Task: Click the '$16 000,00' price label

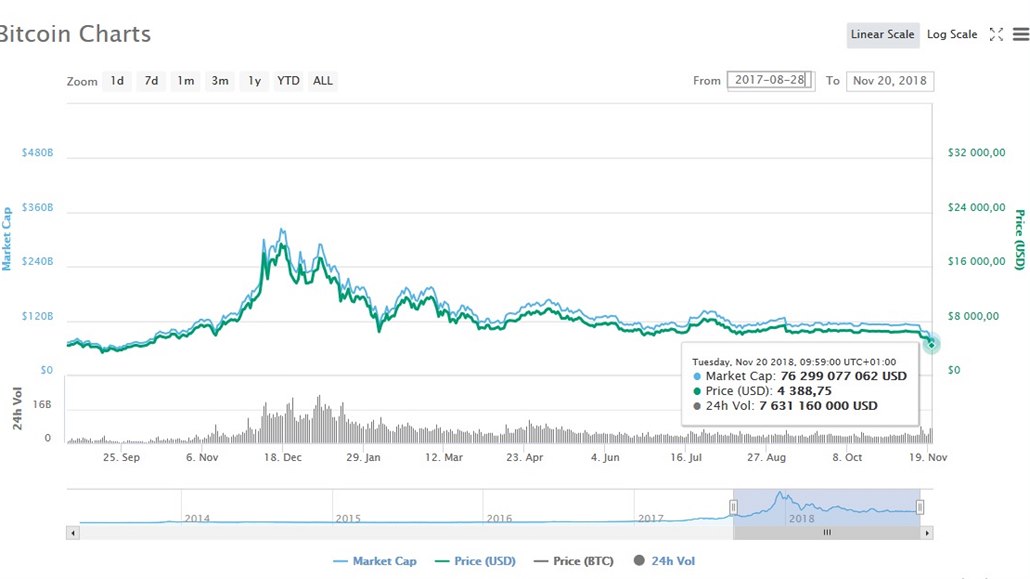Action: coord(976,262)
